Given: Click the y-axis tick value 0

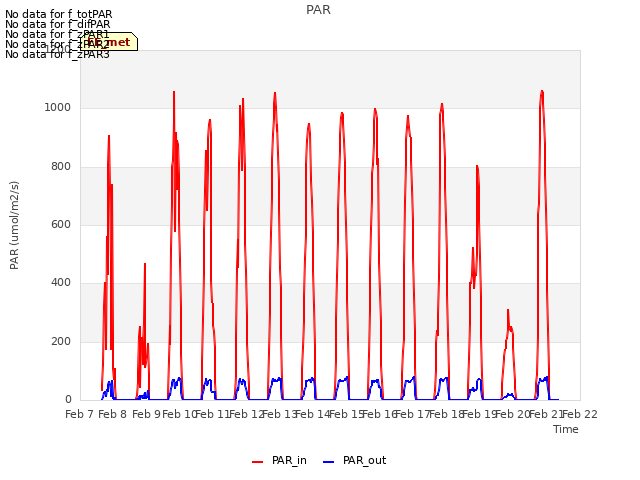Looking at the screenshot, I should coord(68,400).
